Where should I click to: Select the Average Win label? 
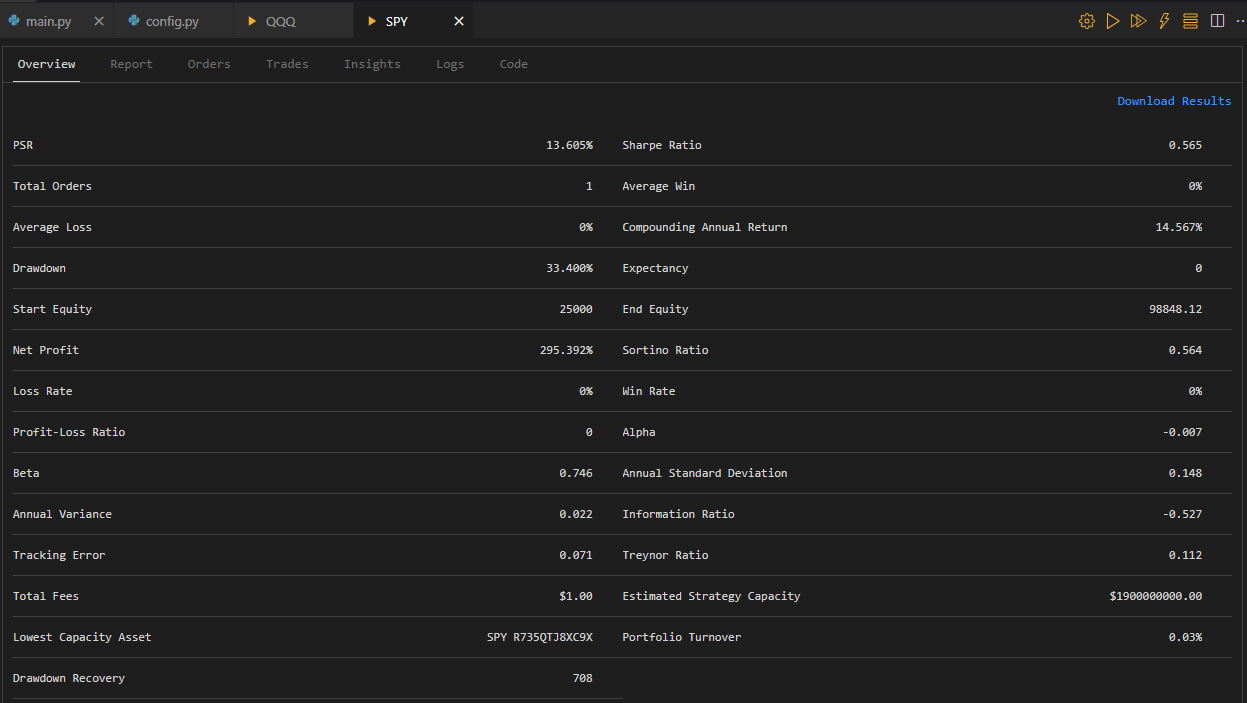click(x=658, y=186)
